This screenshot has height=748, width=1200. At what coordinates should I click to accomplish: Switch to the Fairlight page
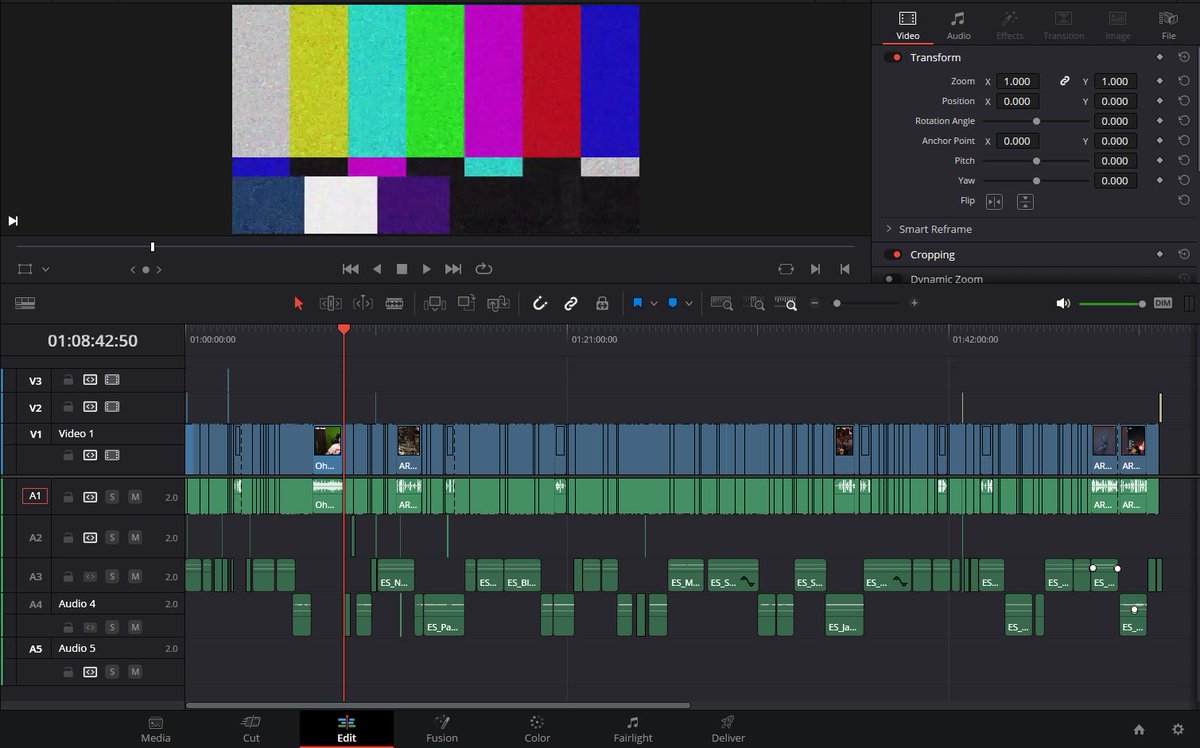point(633,729)
